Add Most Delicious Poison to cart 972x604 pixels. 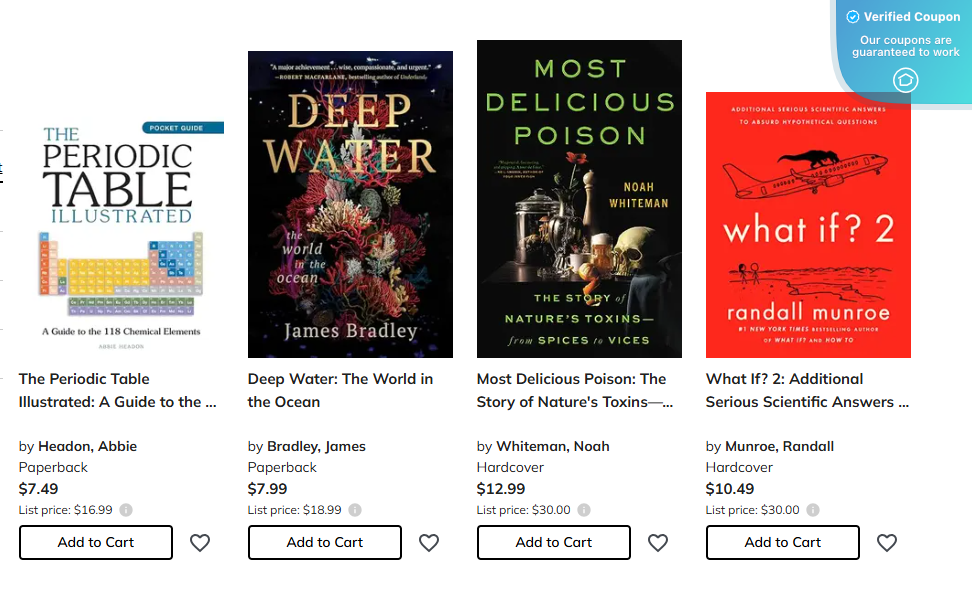point(553,542)
